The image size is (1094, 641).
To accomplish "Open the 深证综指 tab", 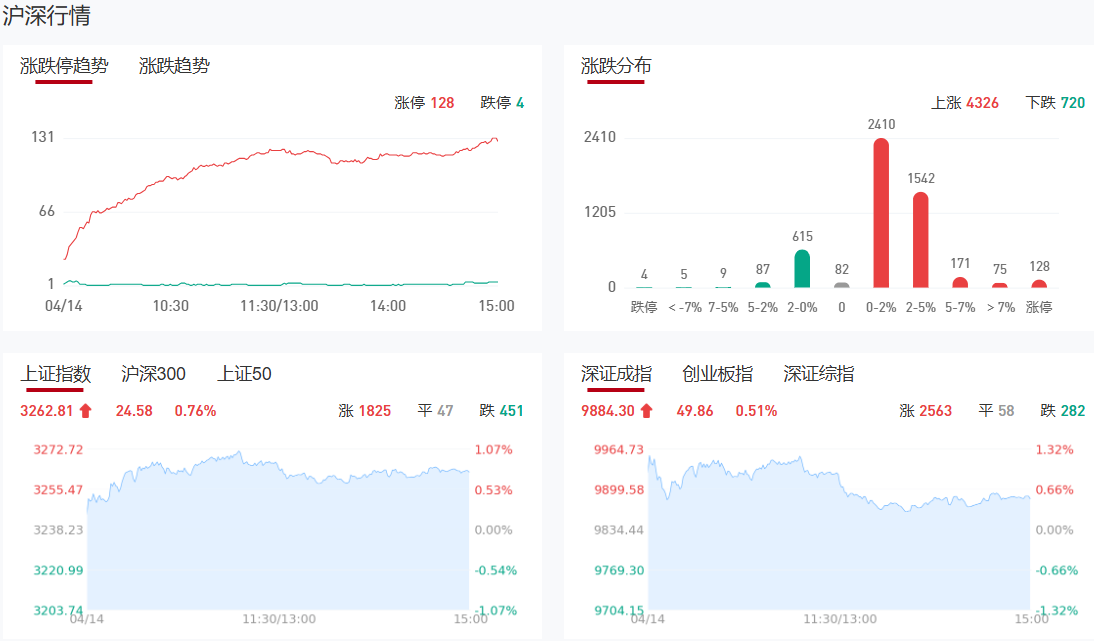I will [819, 374].
